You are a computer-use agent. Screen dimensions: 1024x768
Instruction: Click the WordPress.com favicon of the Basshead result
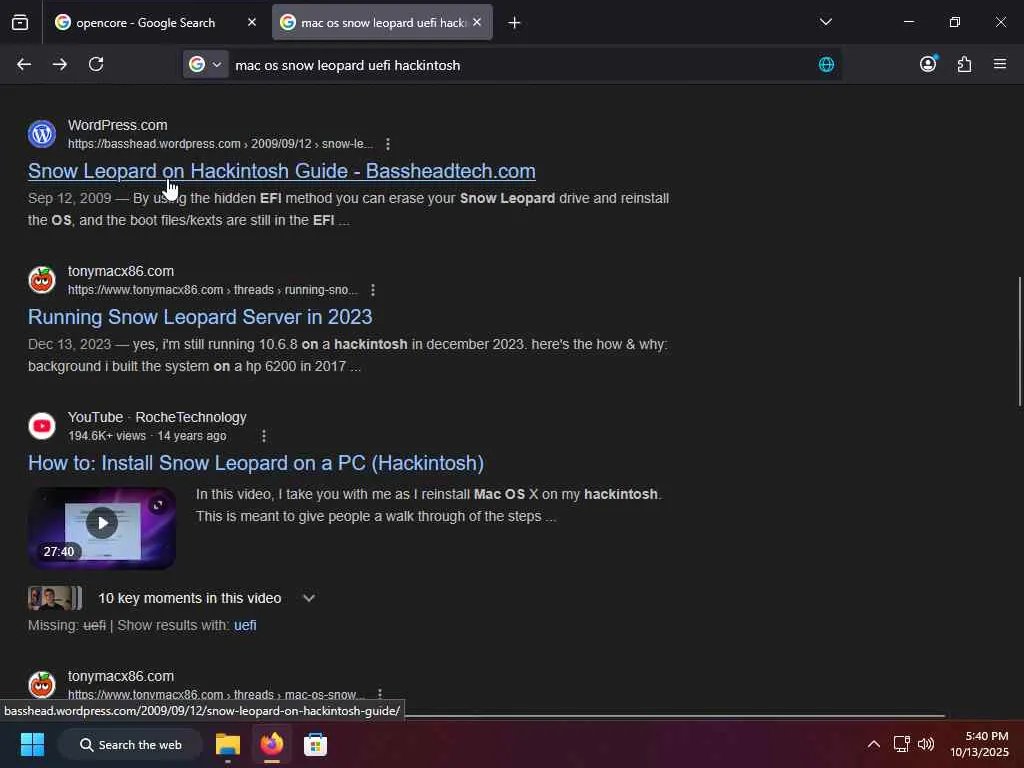click(42, 134)
